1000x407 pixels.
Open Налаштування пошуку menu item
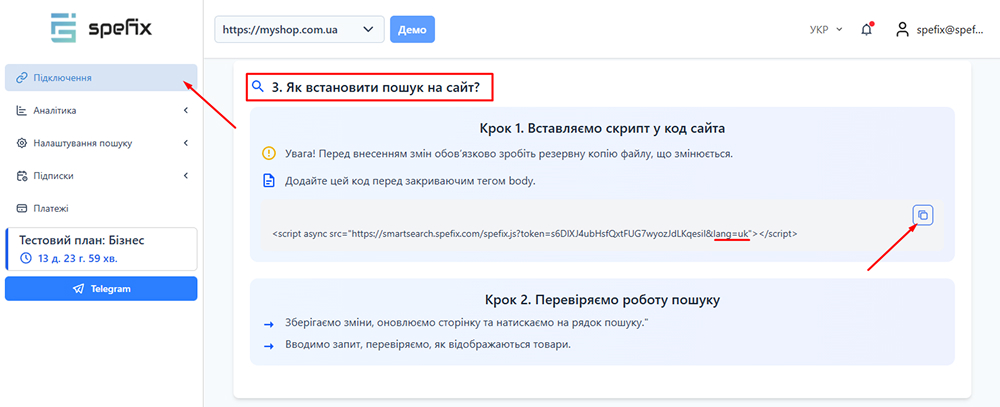(101, 143)
